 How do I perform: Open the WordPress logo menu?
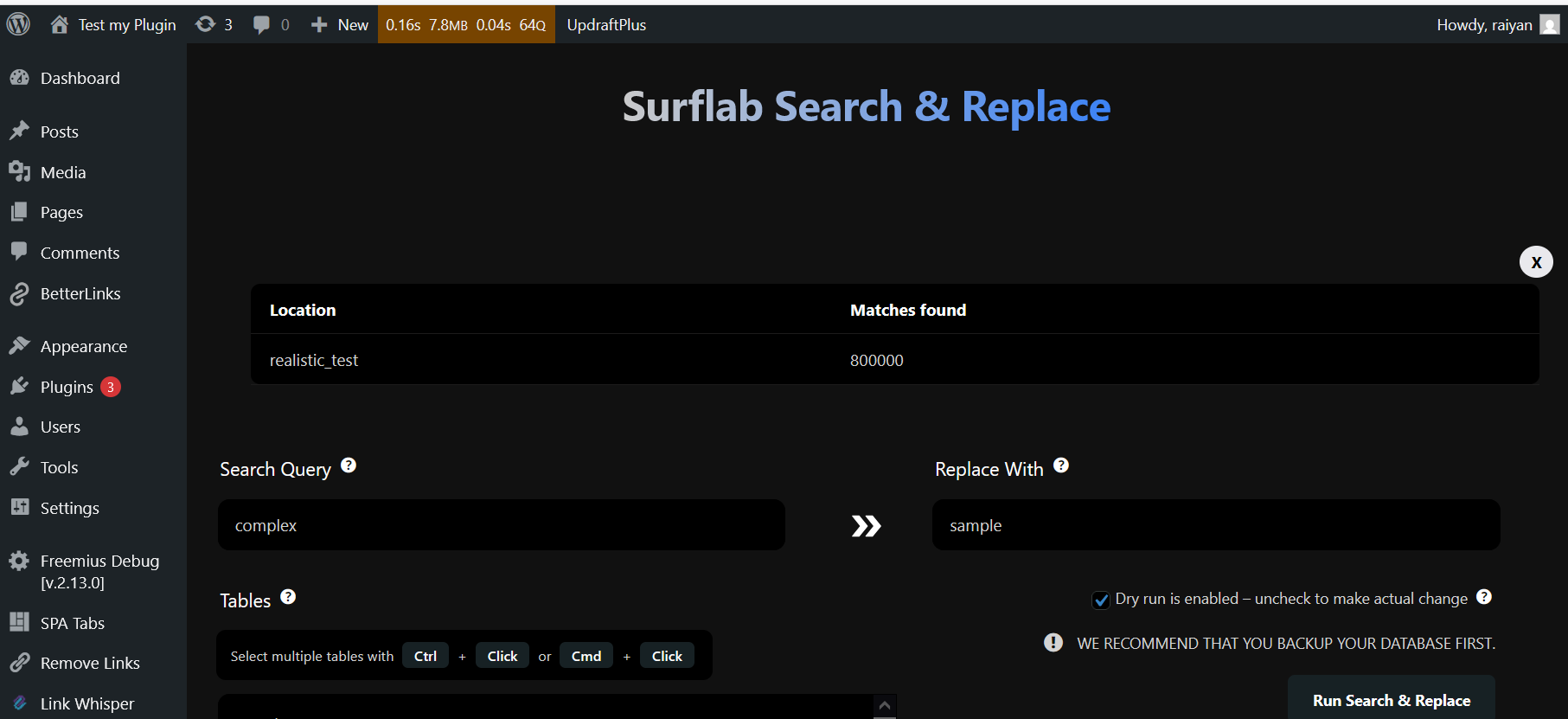click(x=18, y=24)
